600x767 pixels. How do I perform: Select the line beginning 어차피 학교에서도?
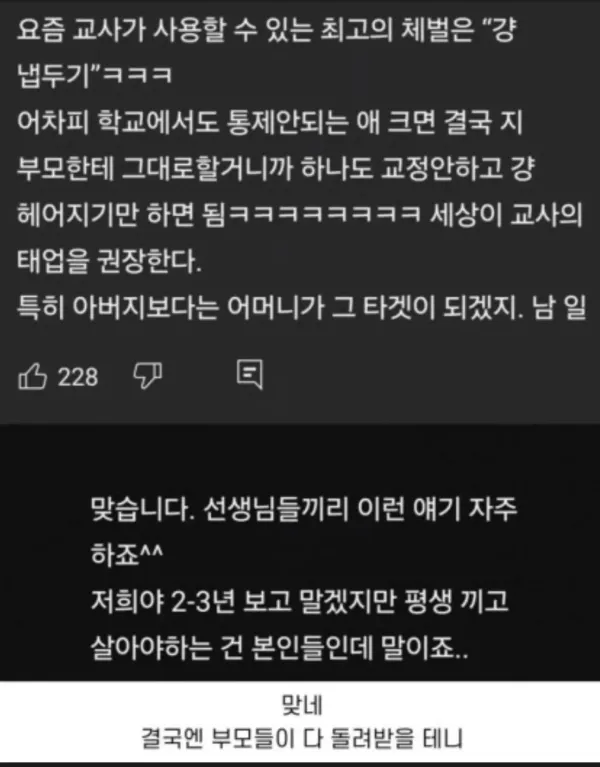[x=270, y=122]
